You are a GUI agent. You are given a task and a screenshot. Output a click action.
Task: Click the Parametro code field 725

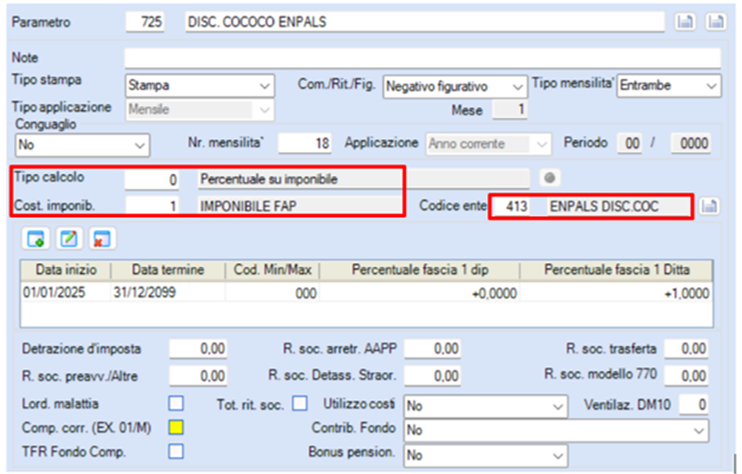pos(145,22)
